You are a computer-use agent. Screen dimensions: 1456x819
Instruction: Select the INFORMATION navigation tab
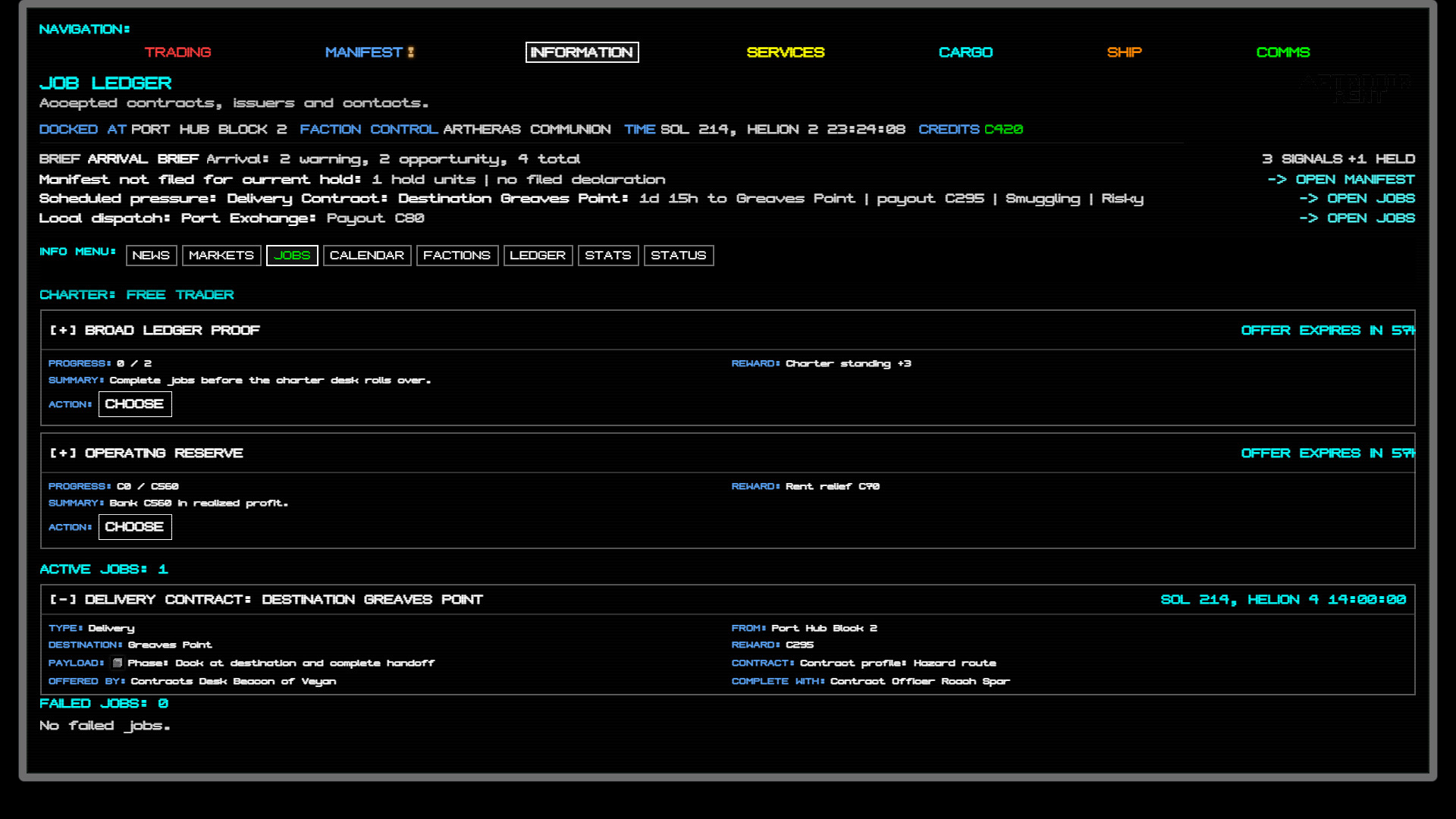(582, 52)
